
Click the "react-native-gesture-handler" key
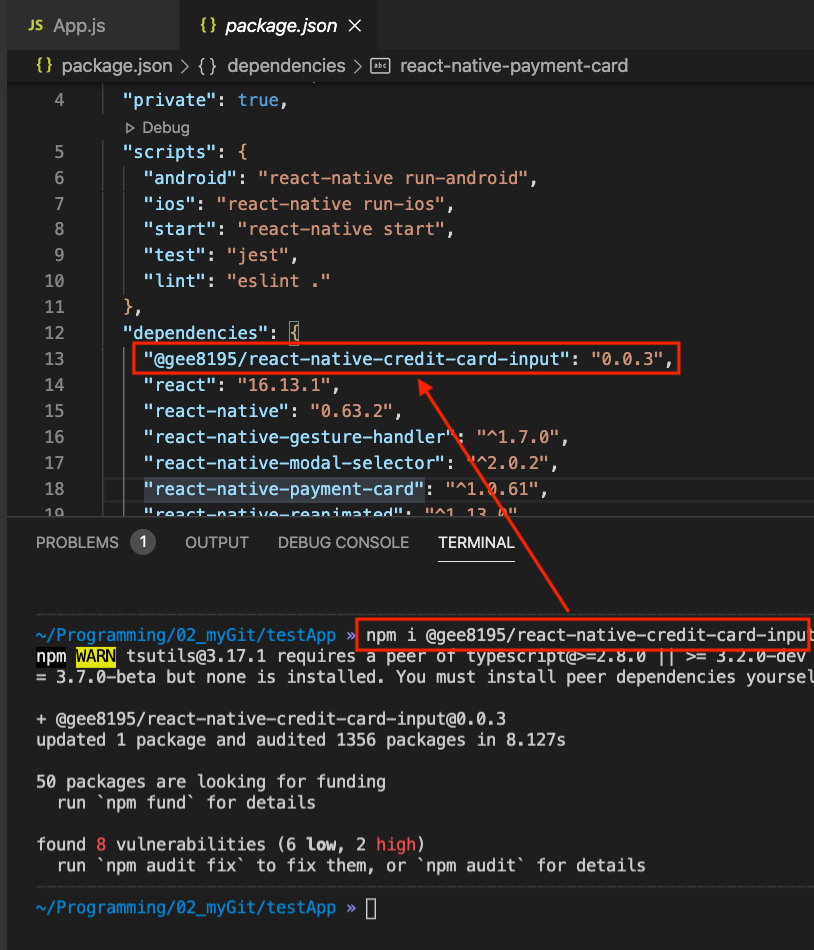tap(299, 437)
